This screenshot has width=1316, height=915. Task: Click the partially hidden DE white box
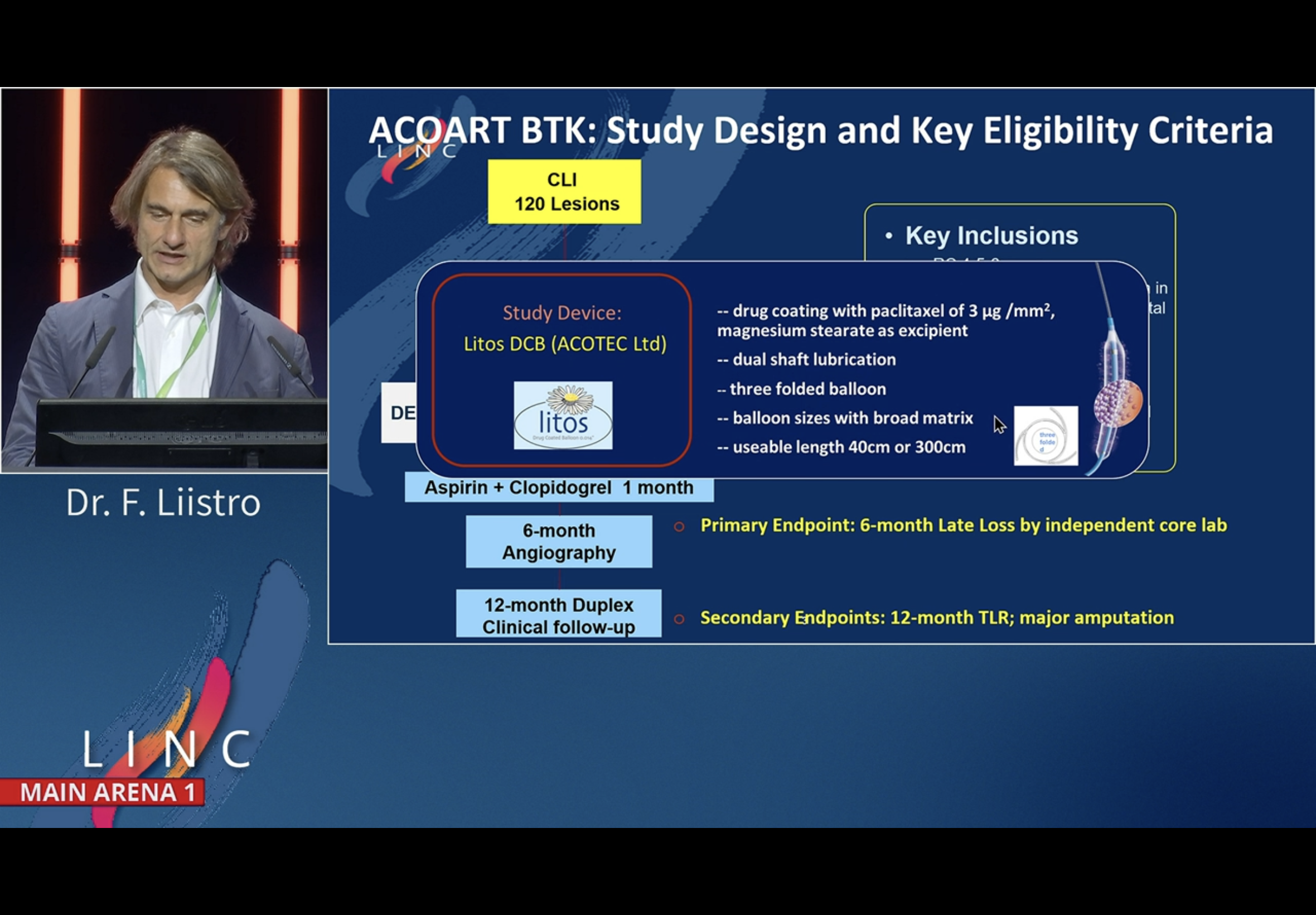coord(399,413)
